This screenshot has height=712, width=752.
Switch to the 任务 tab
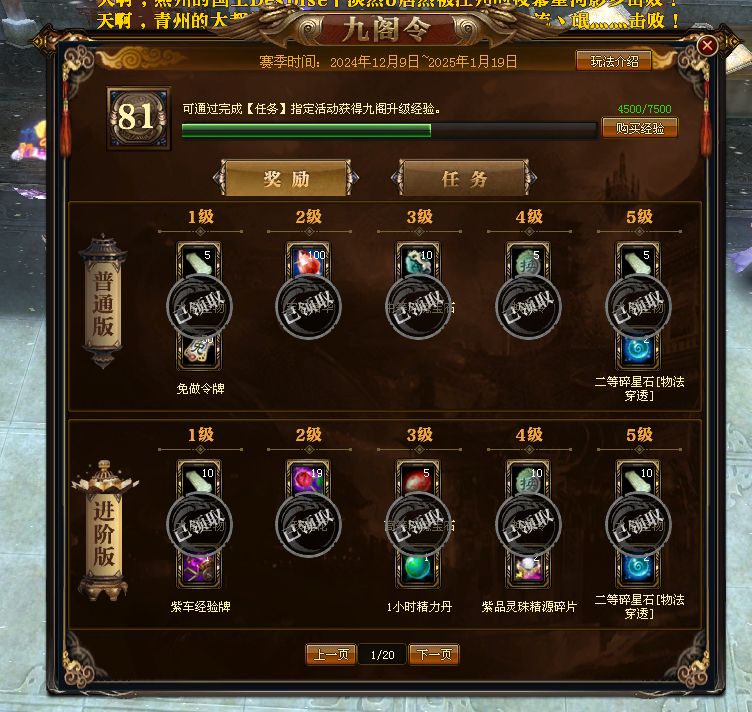pos(464,178)
